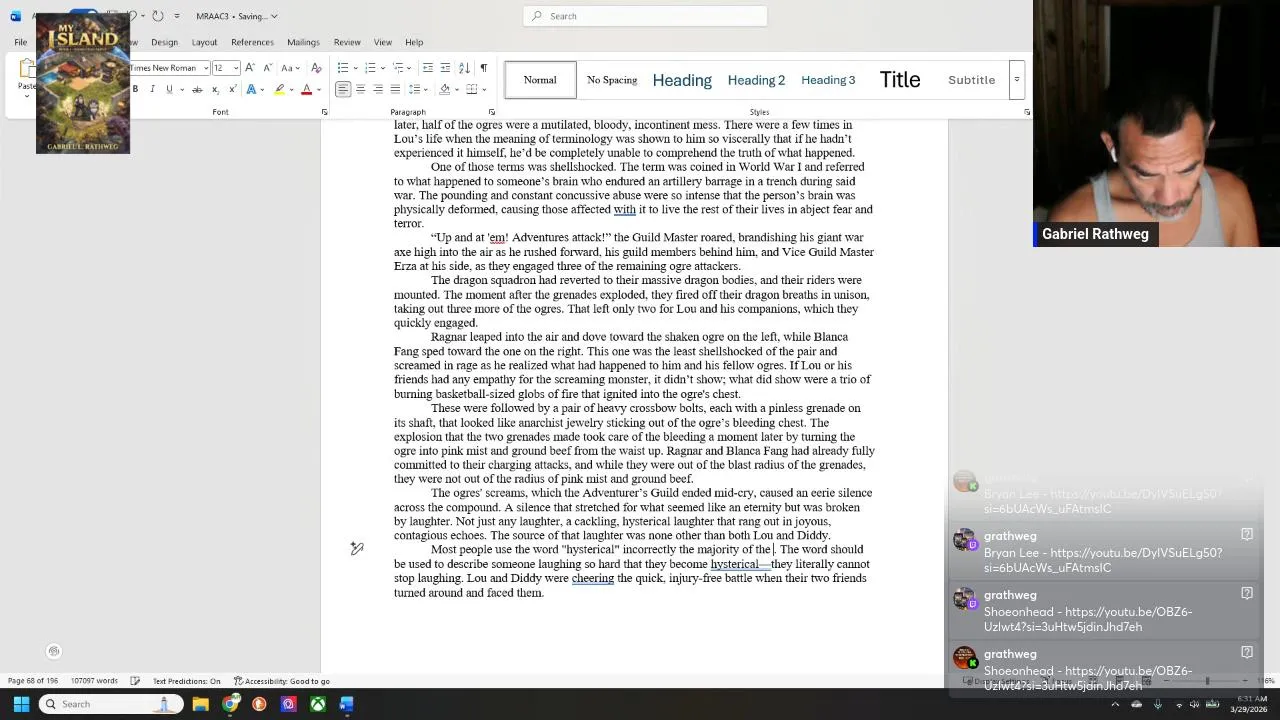Pick the yellow Text Highlight Color

[x=279, y=89]
